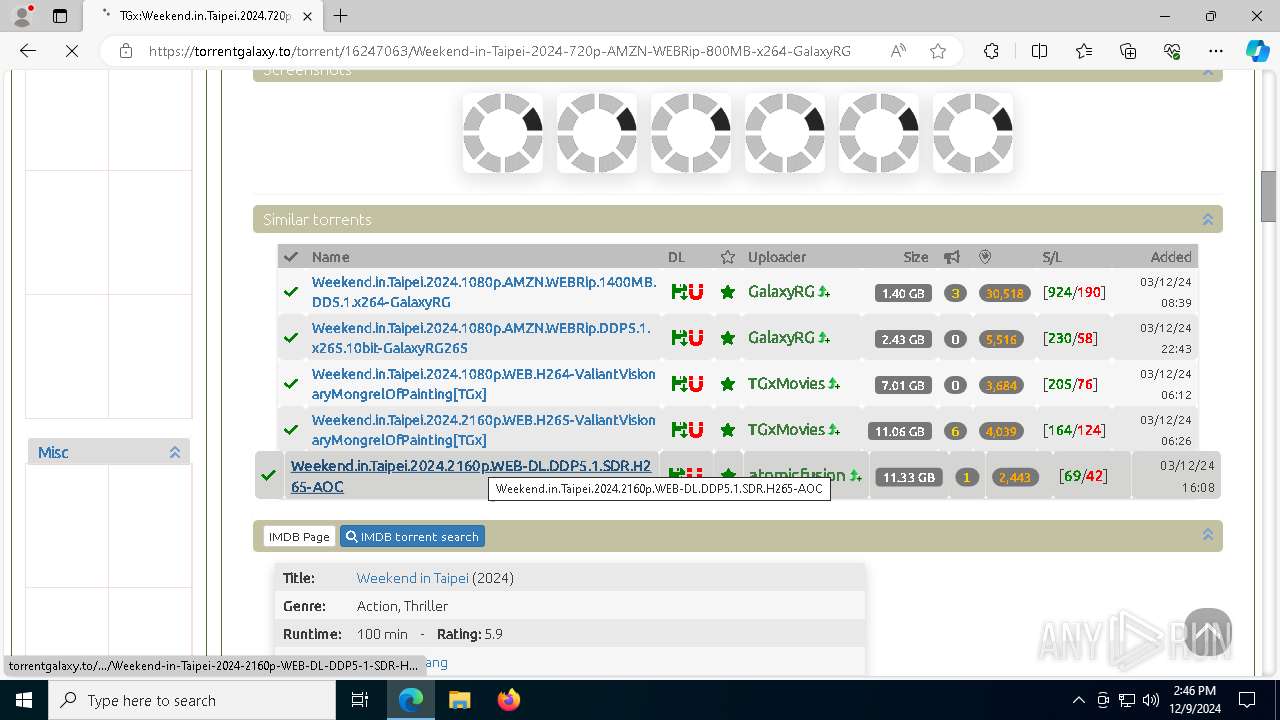Show hidden system tray icons
The height and width of the screenshot is (720, 1280).
tap(1078, 700)
